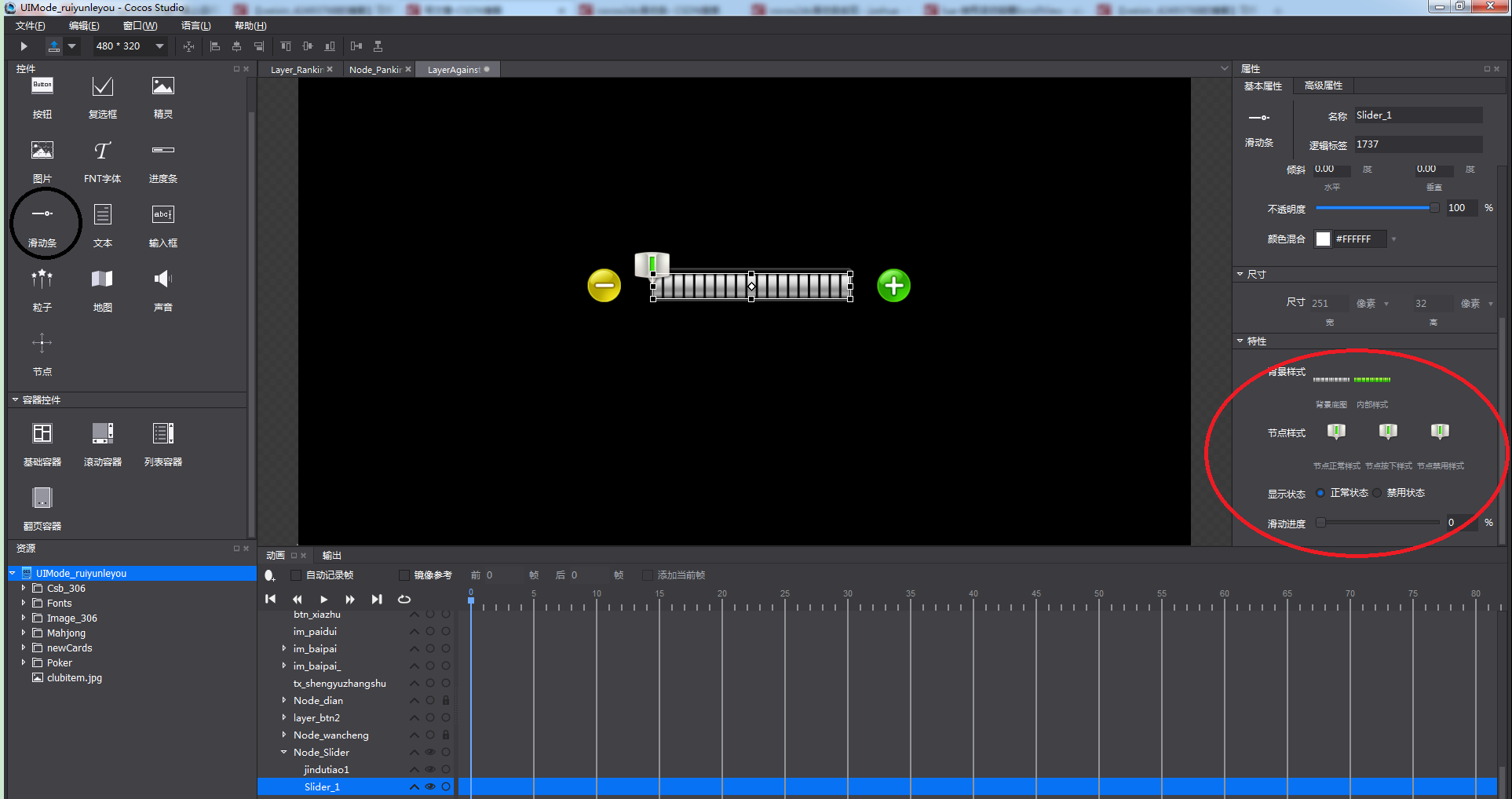The width and height of the screenshot is (1512, 799).
Task: Hide the Slider_1 track with its eye toggle
Action: click(429, 786)
